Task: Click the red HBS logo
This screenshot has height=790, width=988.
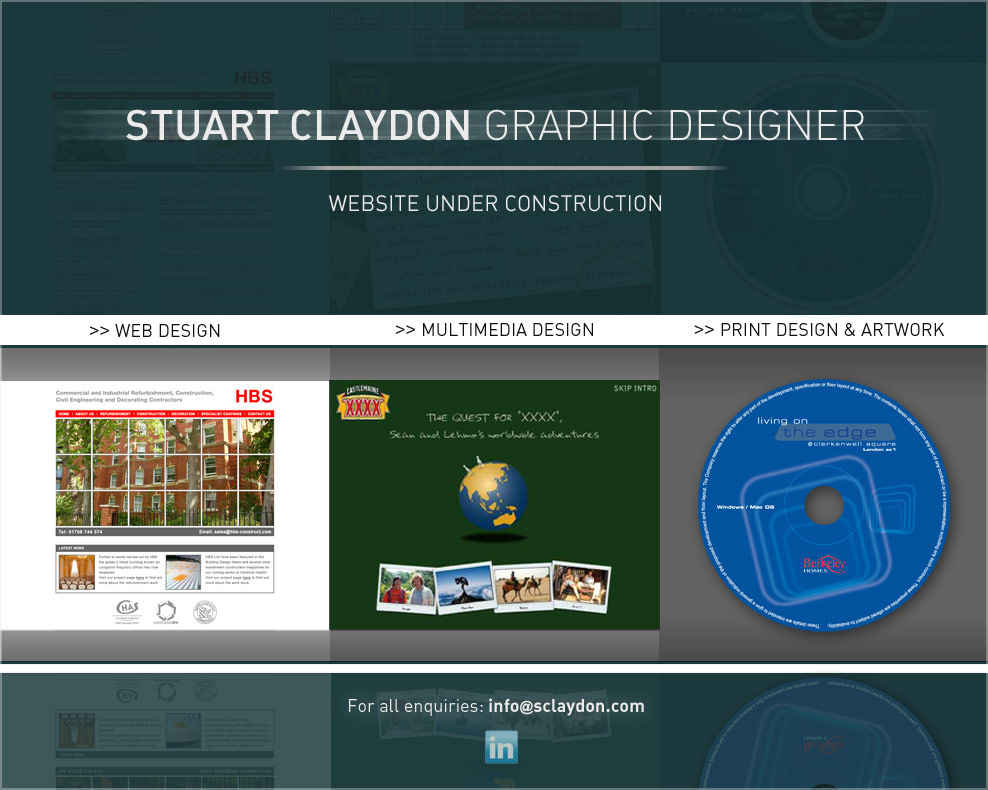Action: [x=254, y=396]
